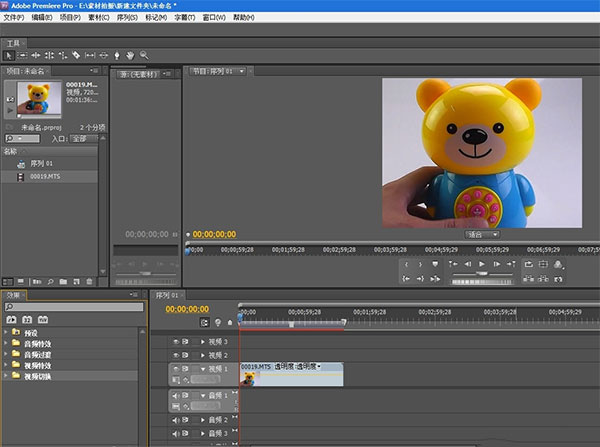
Task: Step forward one frame in program monitor
Action: coord(497,264)
